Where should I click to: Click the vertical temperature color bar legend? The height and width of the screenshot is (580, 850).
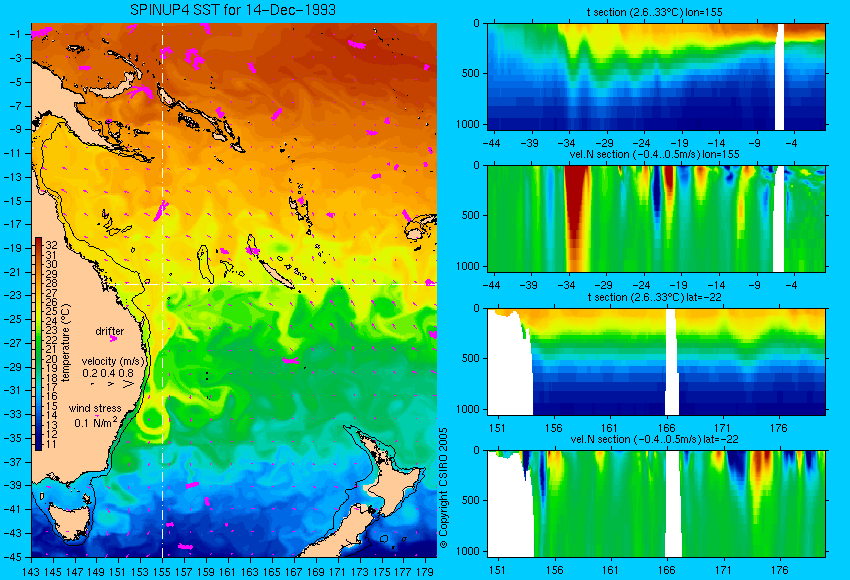(x=38, y=344)
